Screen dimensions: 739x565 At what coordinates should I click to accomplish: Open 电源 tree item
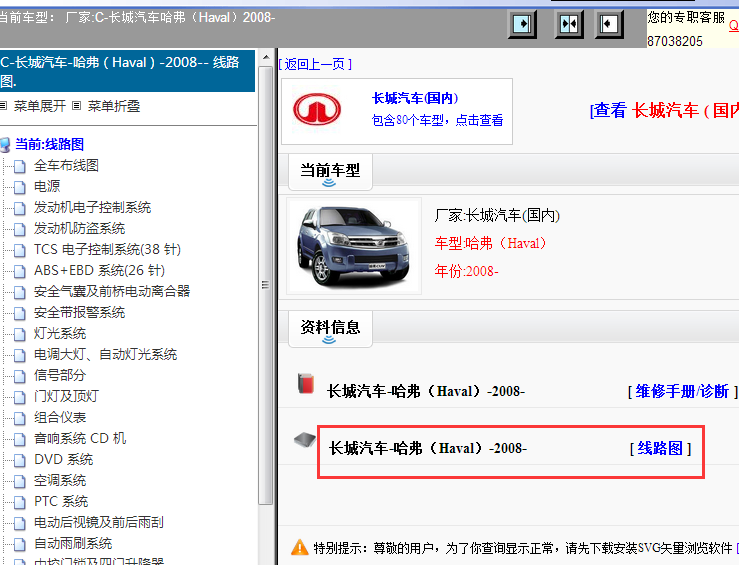click(47, 186)
